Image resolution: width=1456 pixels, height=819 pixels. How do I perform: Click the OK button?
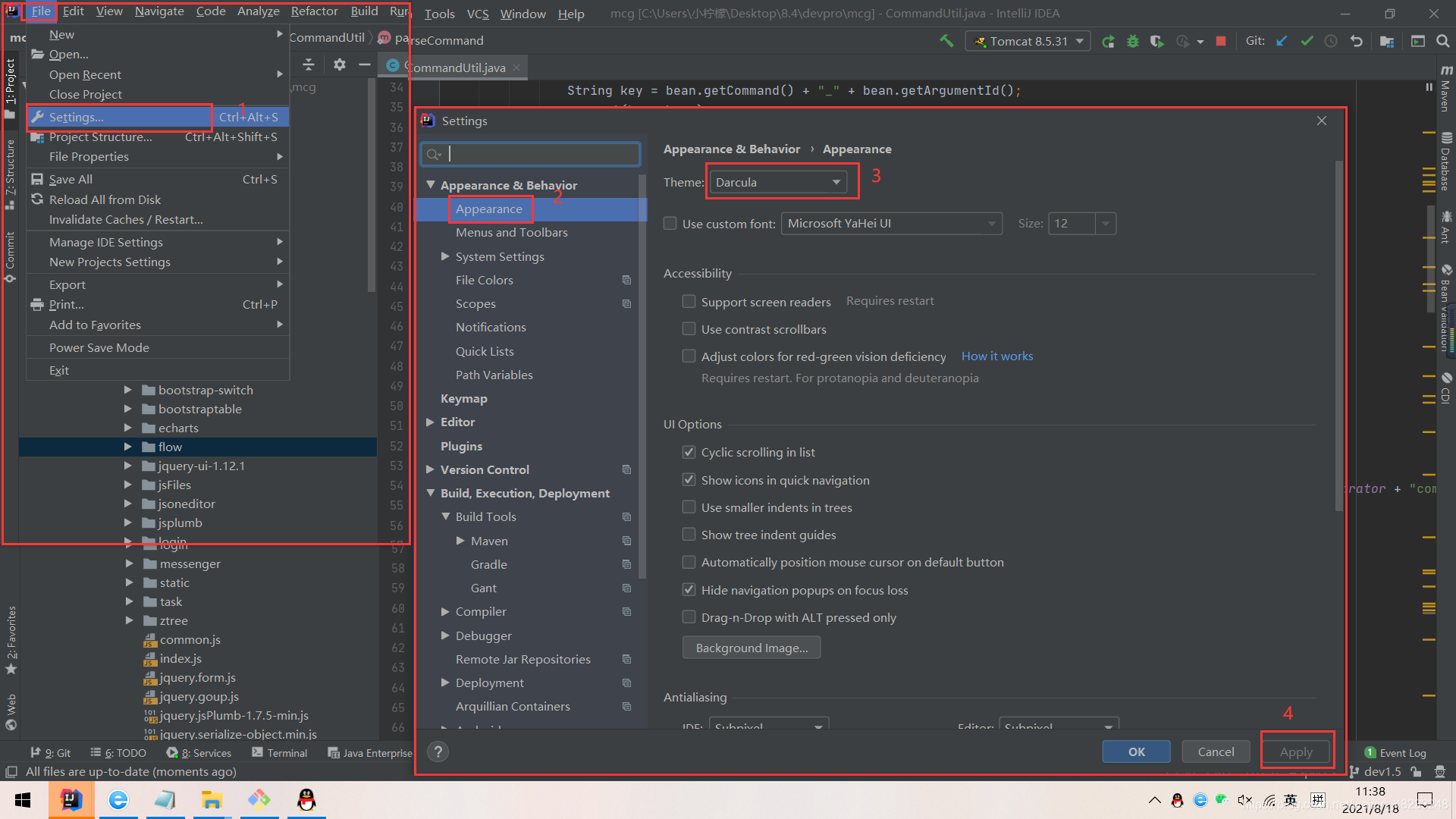(x=1136, y=752)
